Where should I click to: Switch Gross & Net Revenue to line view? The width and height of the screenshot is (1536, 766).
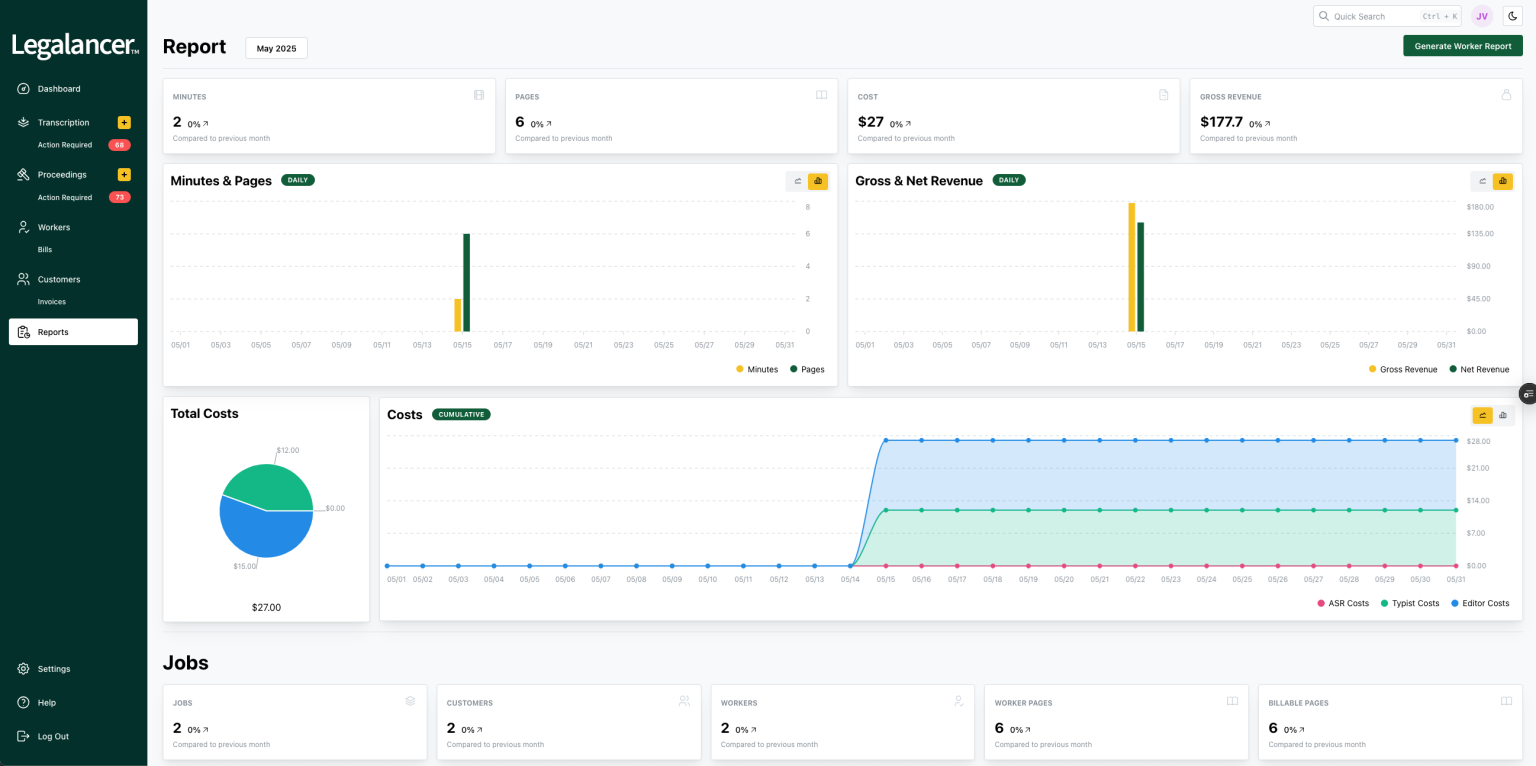point(1482,181)
